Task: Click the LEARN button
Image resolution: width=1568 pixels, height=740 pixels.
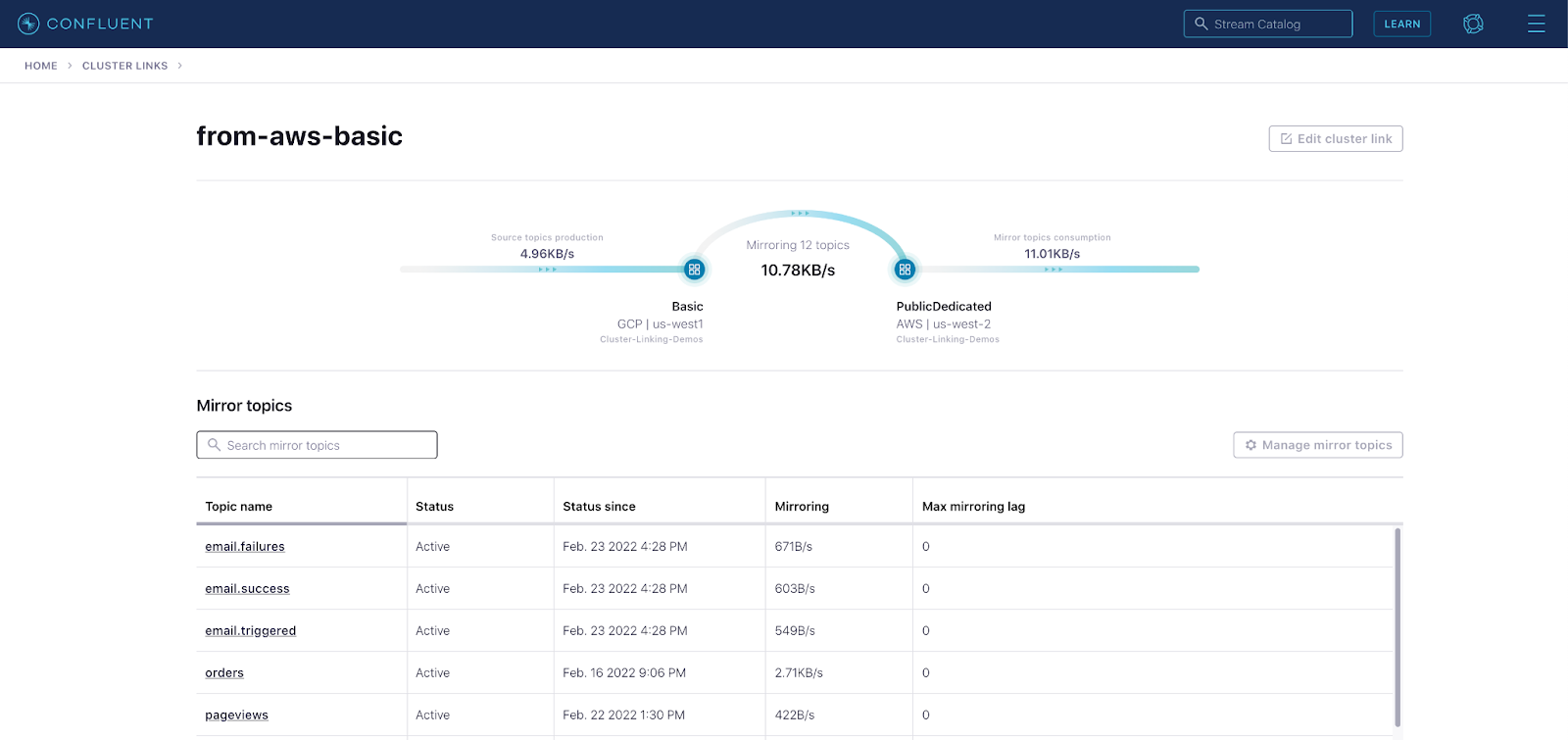Action: tap(1402, 24)
